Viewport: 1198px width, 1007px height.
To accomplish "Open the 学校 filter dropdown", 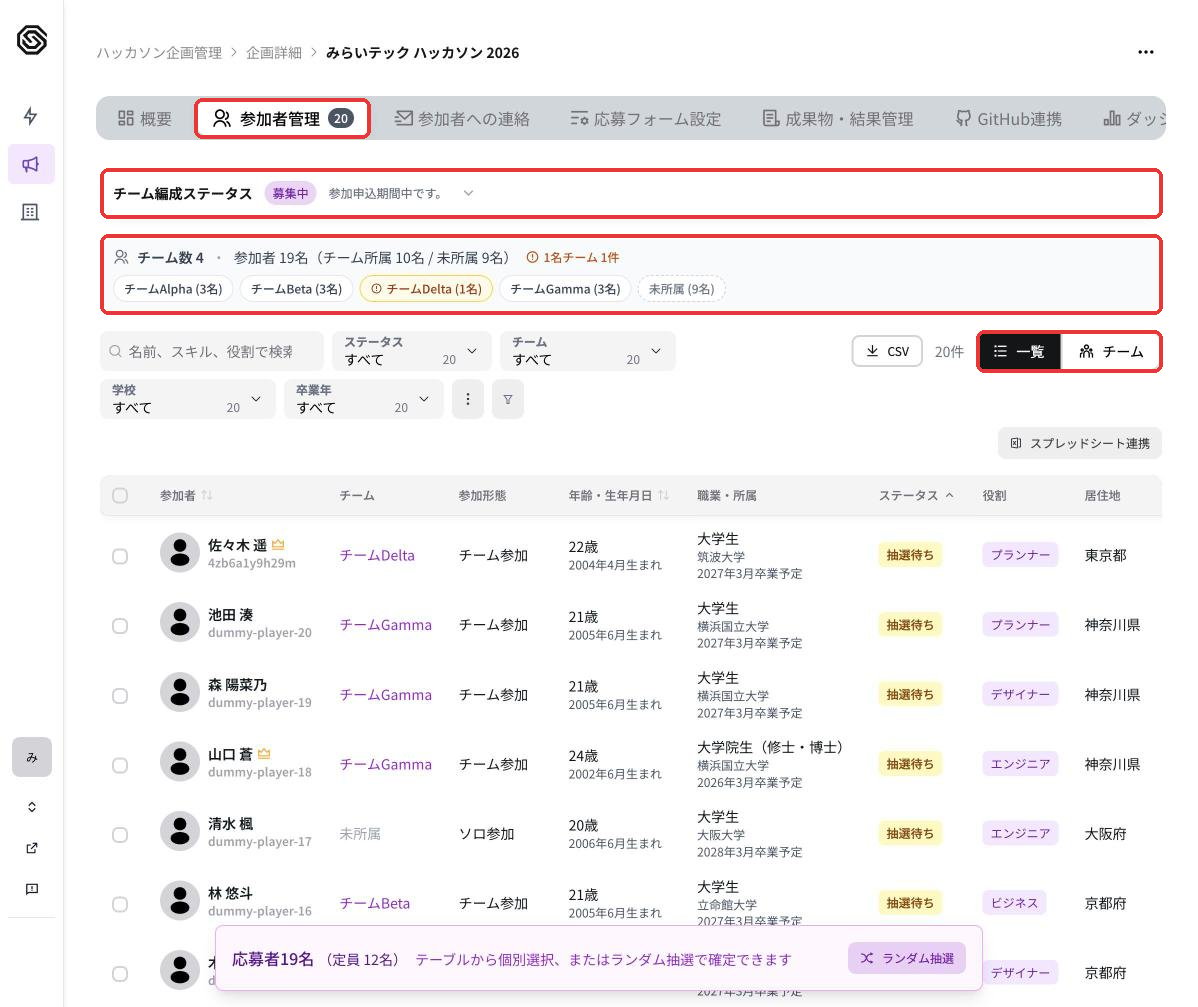I will click(187, 399).
